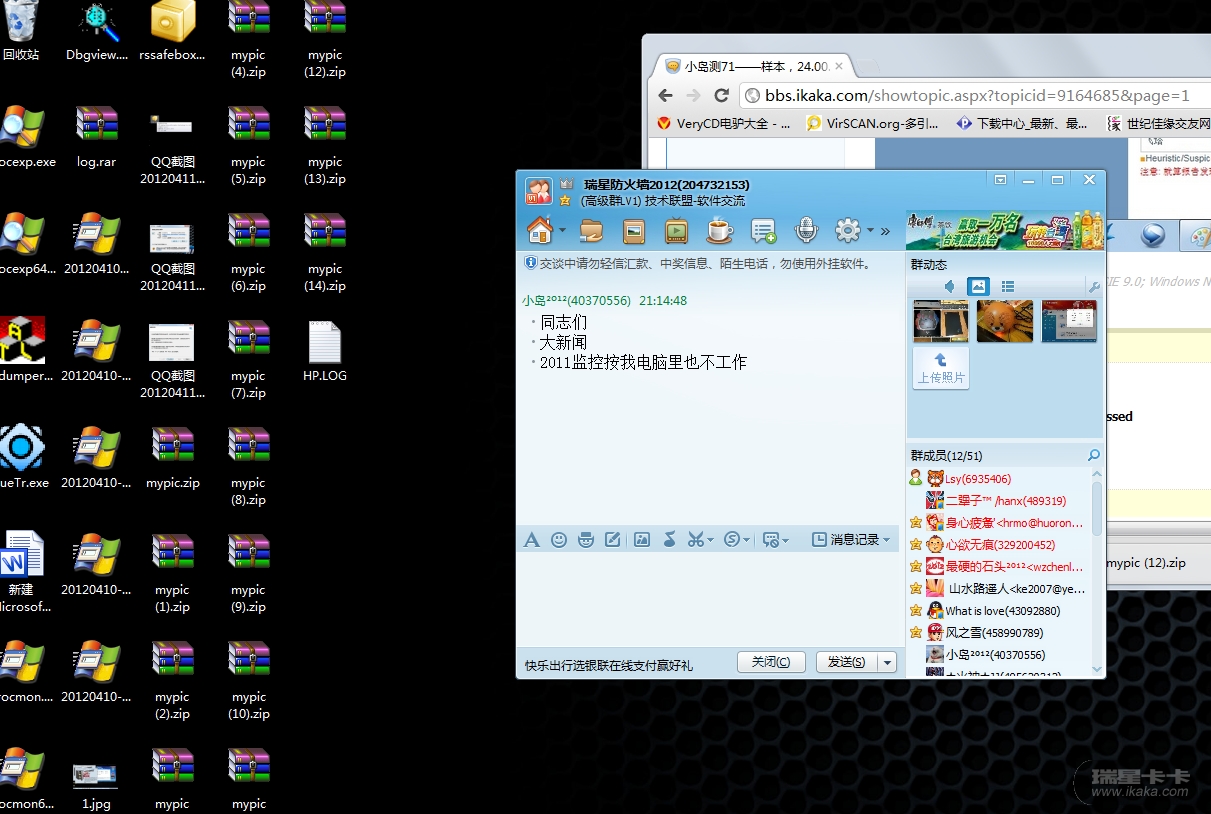This screenshot has width=1211, height=814.
Task: Open 下载中心 bookmark
Action: (1022, 124)
